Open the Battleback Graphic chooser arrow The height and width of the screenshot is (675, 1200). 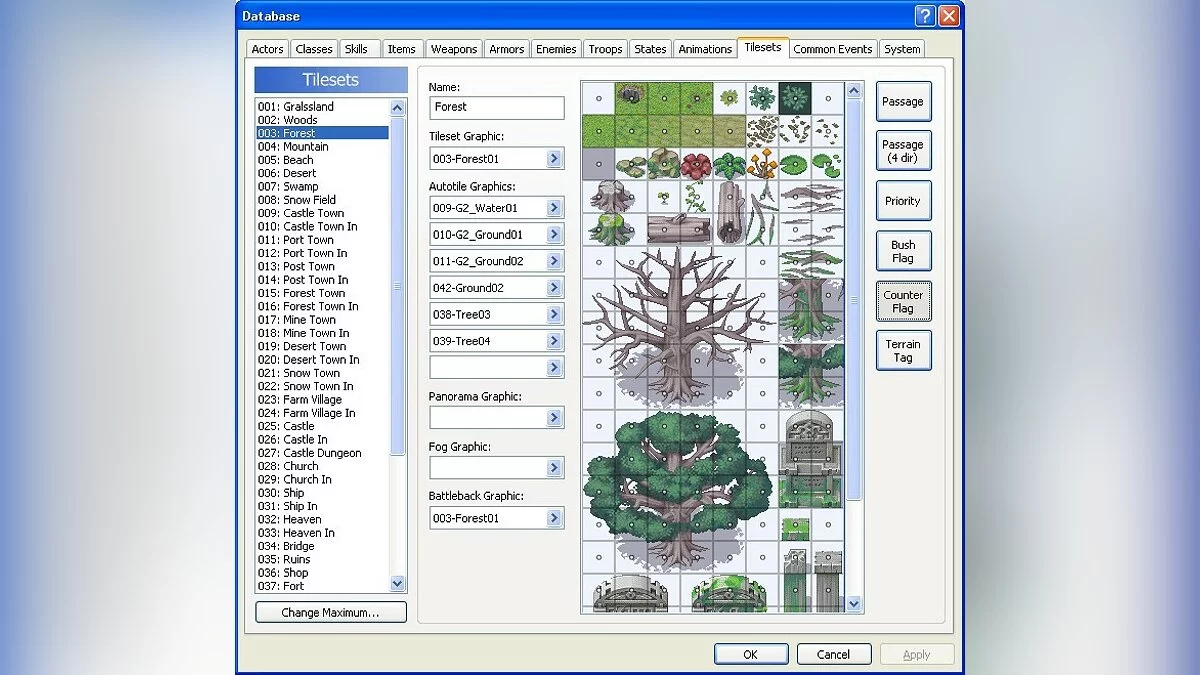click(x=555, y=518)
